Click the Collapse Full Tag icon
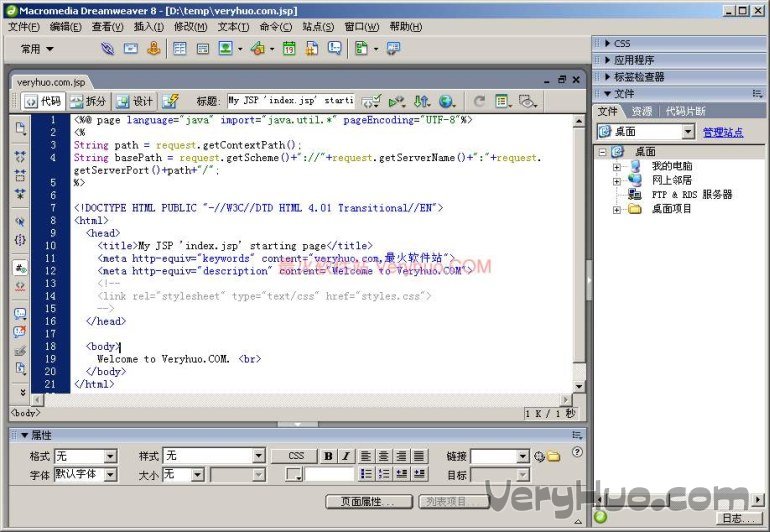 [x=20, y=157]
